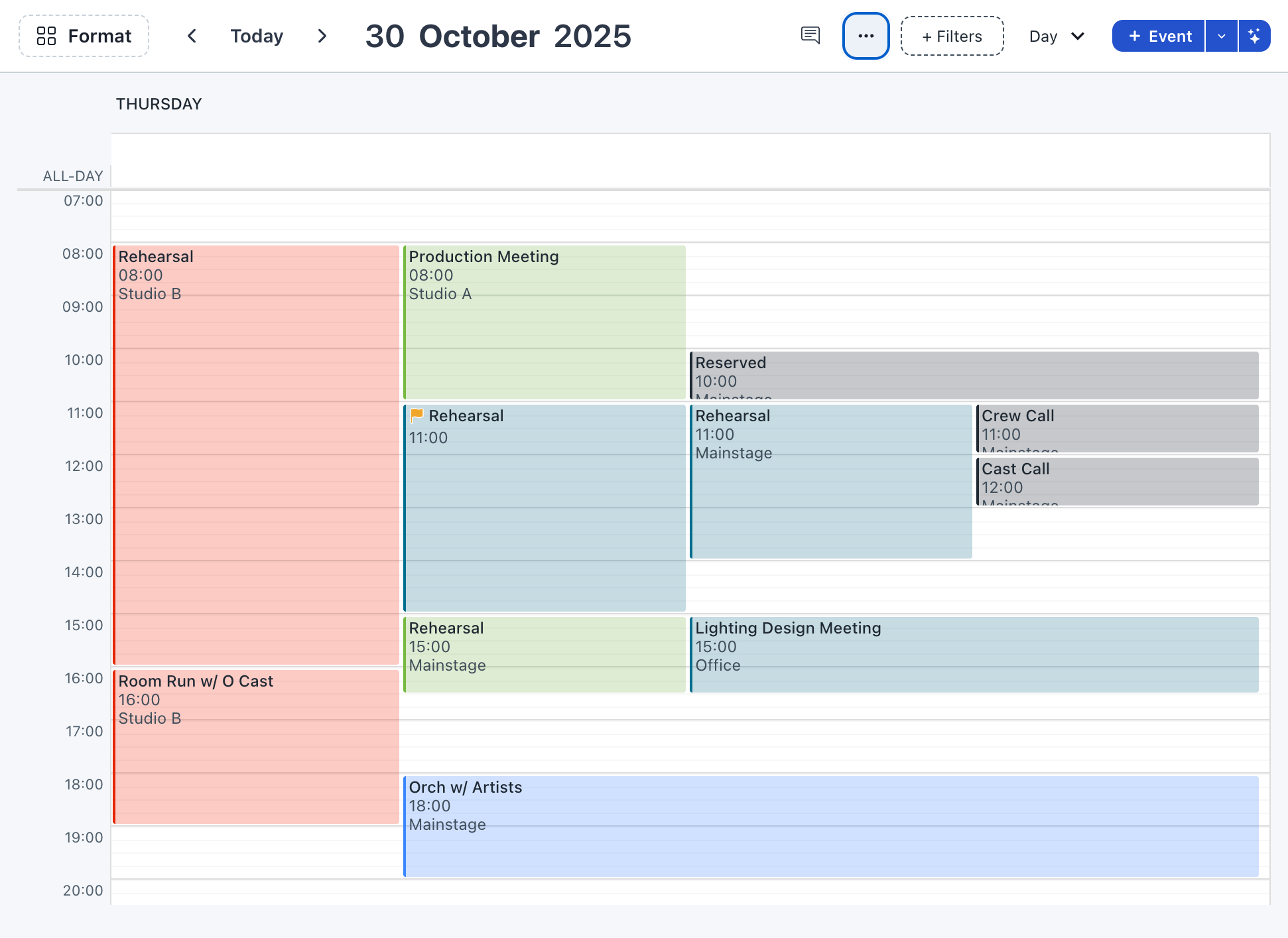Create a new Event

tap(1159, 36)
